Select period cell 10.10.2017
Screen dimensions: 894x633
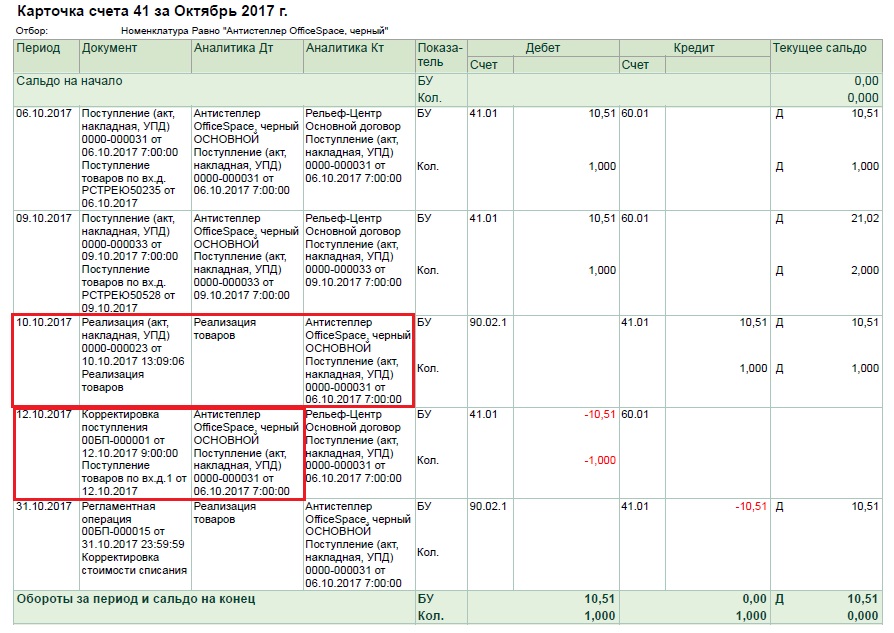[44, 322]
